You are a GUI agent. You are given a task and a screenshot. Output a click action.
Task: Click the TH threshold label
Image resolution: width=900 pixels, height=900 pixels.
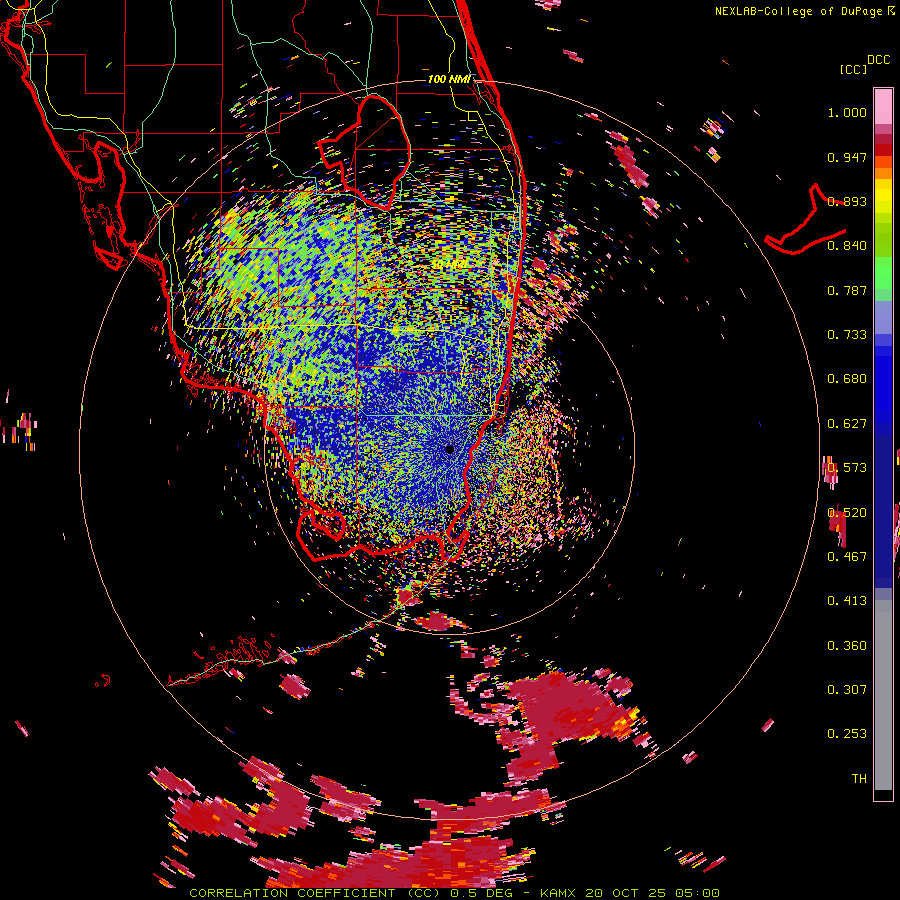859,779
